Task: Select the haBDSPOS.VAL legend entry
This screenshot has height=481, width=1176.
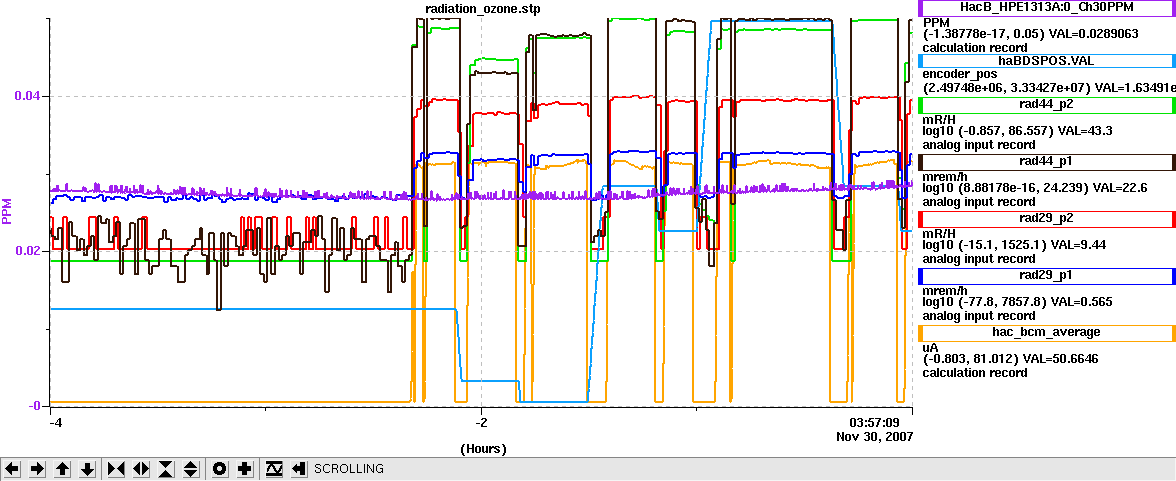Action: (1046, 62)
